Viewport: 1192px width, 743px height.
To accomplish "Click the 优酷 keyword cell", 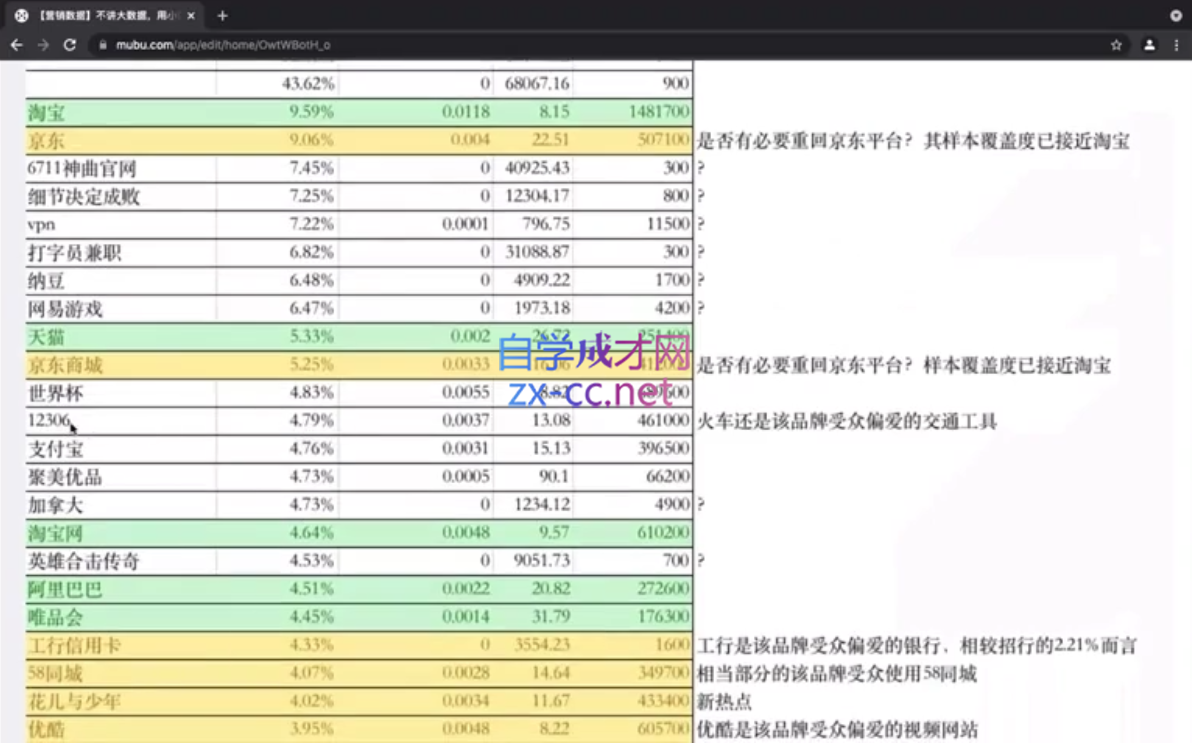I will [120, 729].
